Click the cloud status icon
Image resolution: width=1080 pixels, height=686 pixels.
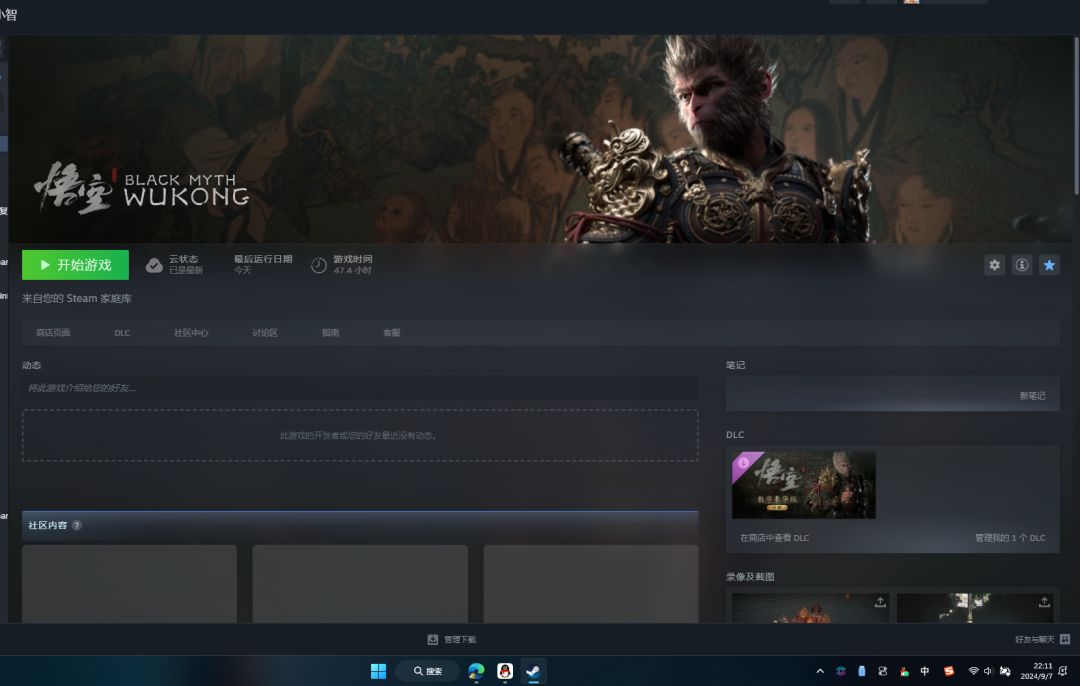tap(154, 265)
